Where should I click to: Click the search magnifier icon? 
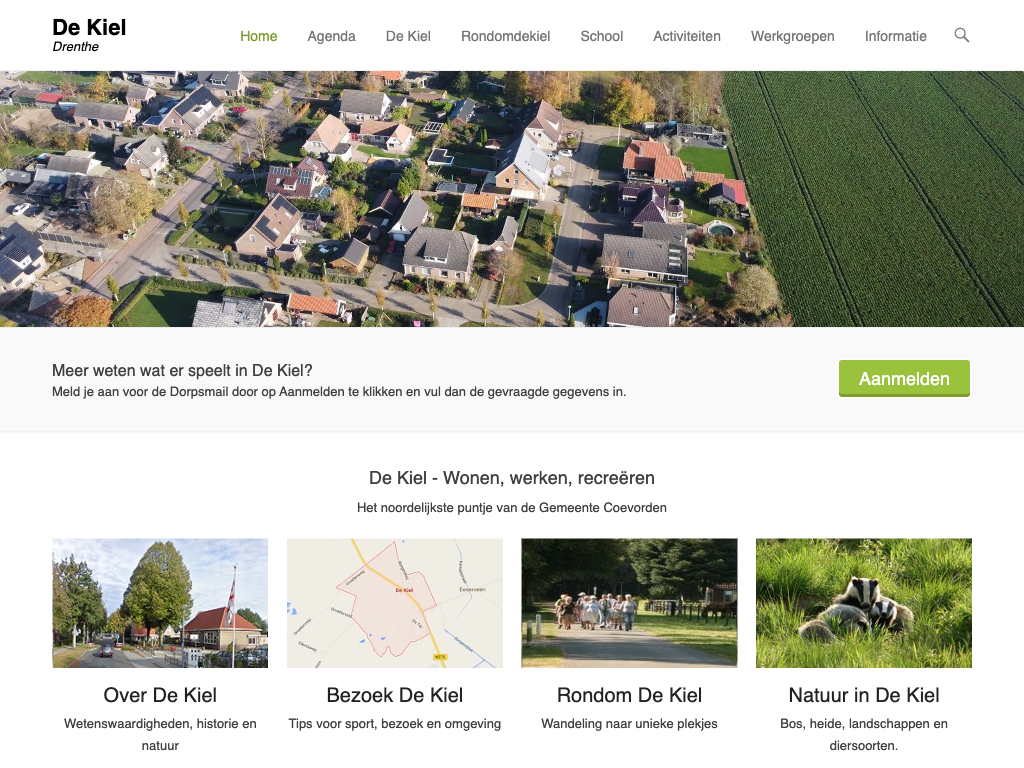962,35
